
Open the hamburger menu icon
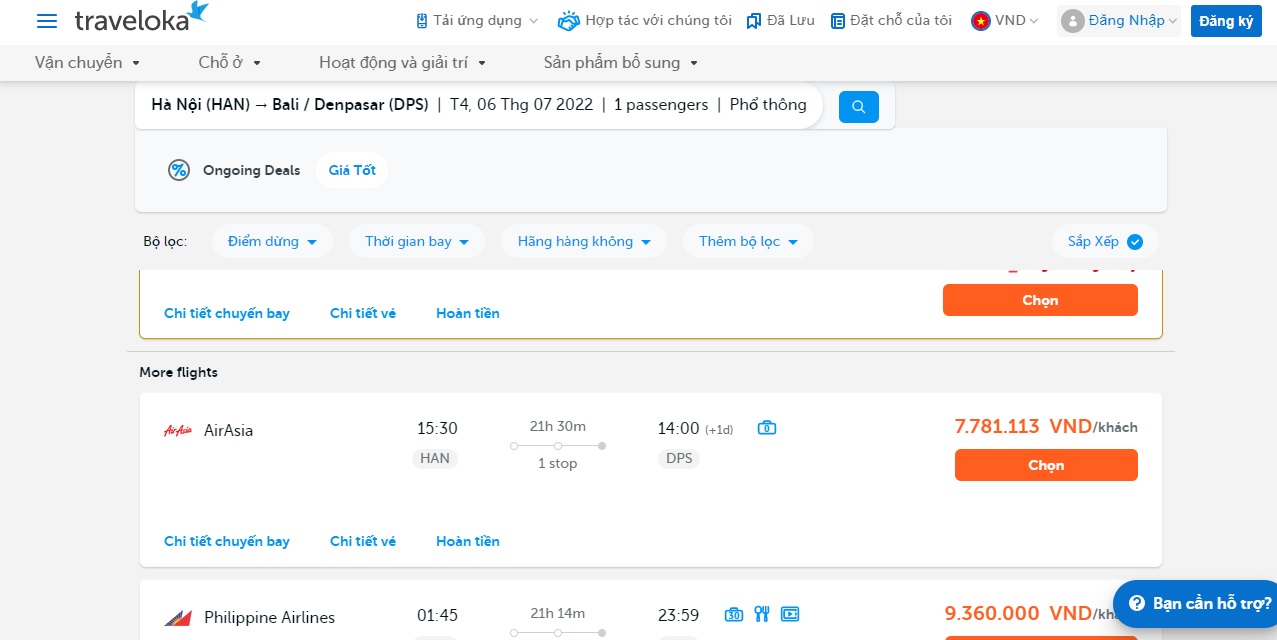coord(47,21)
